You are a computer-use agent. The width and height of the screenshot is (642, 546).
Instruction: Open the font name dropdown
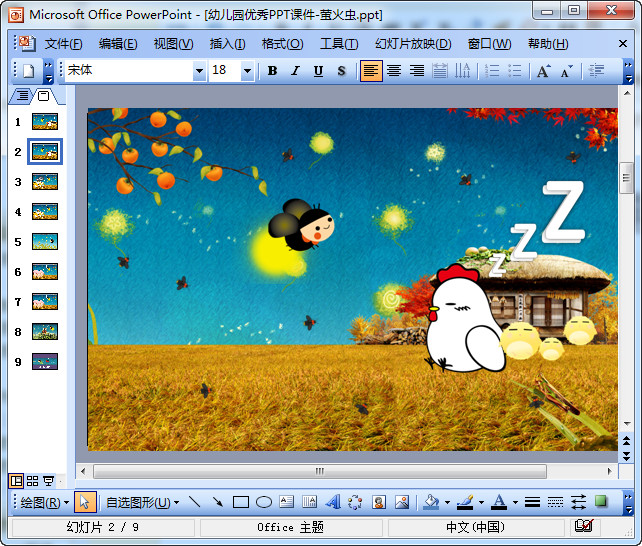pos(199,71)
